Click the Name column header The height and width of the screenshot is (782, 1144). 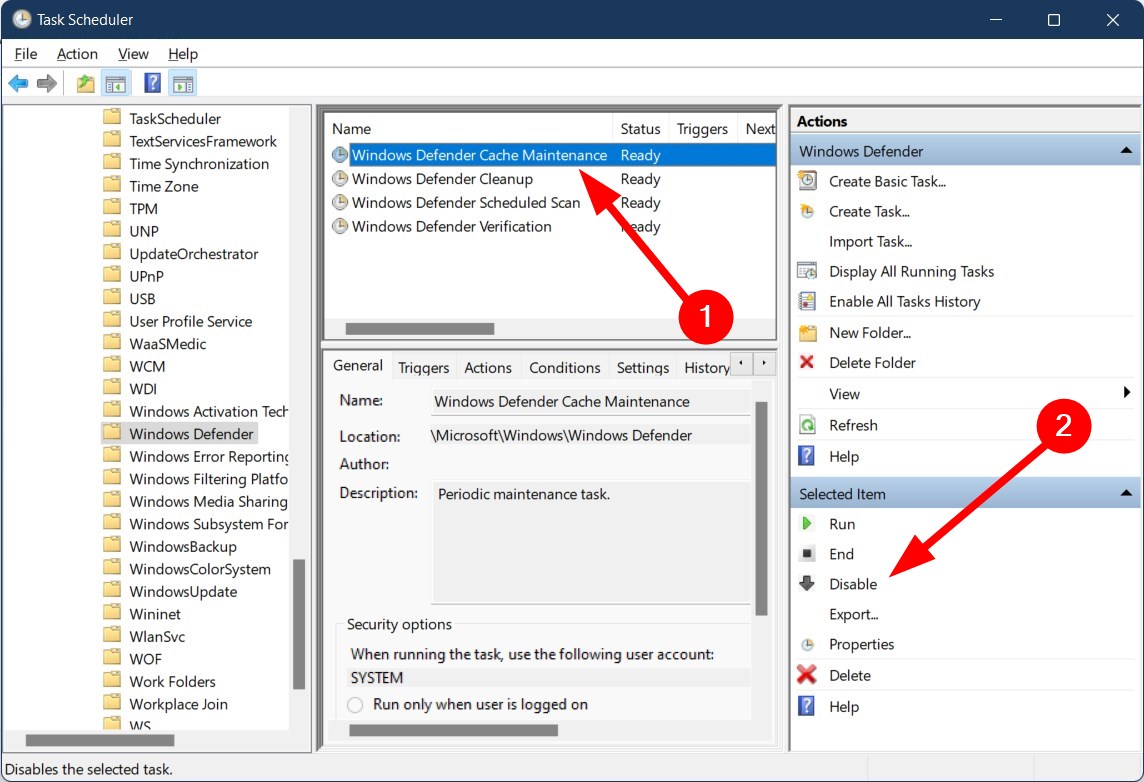468,128
